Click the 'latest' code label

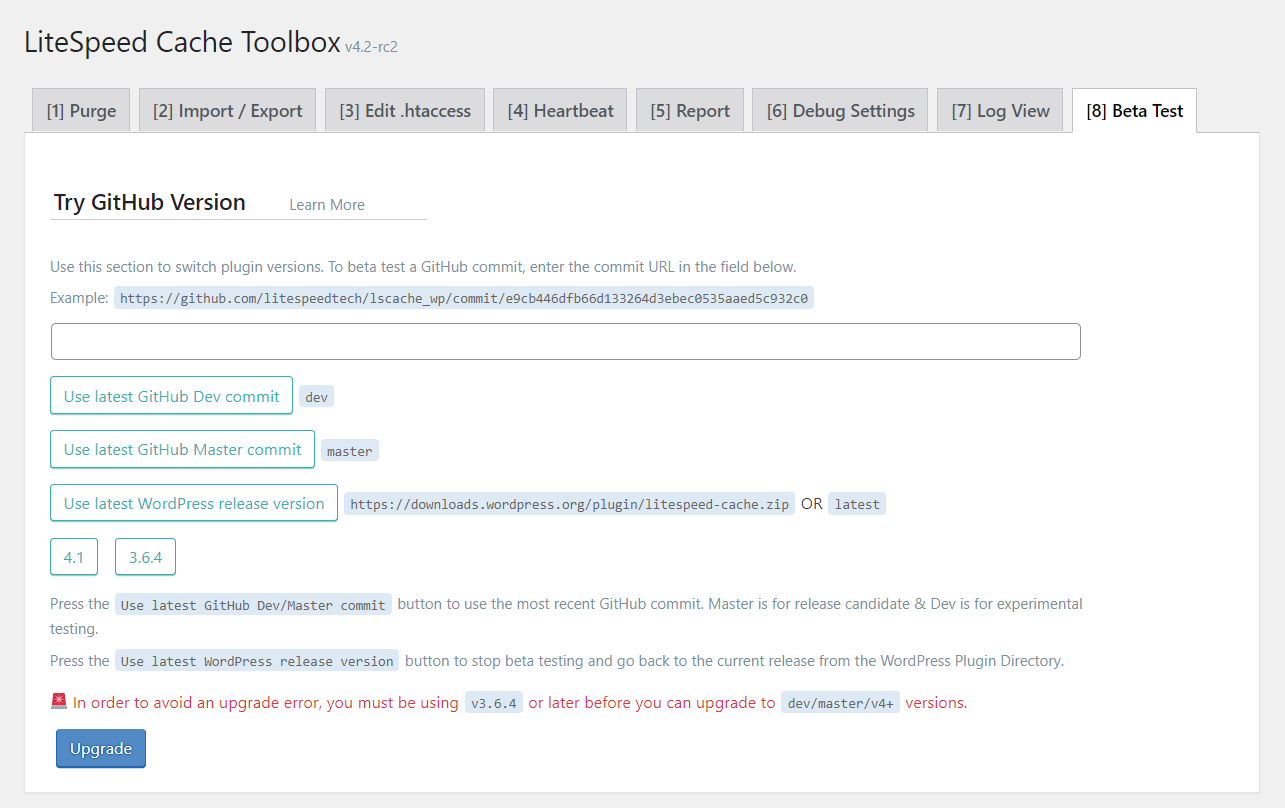tap(857, 504)
